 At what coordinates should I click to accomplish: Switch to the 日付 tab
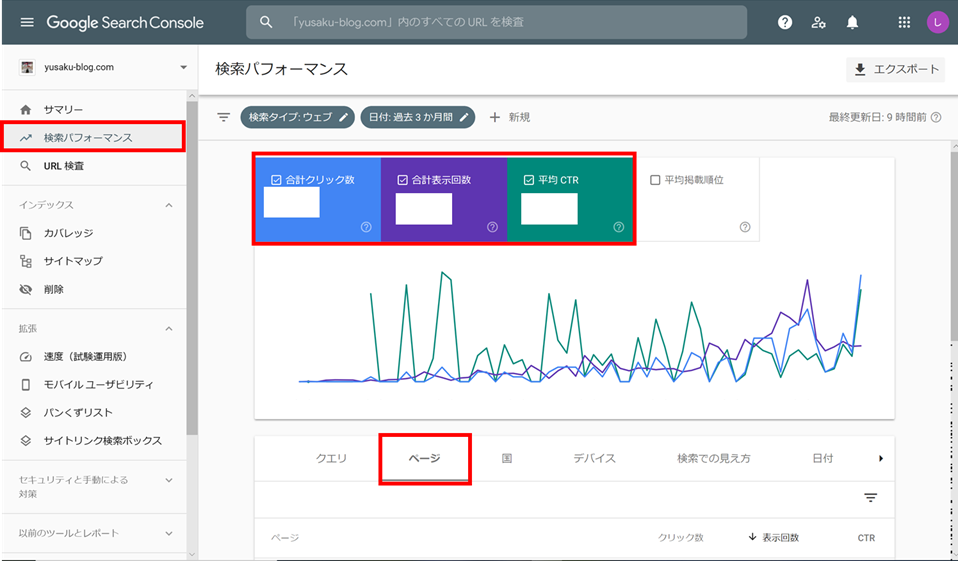point(822,458)
